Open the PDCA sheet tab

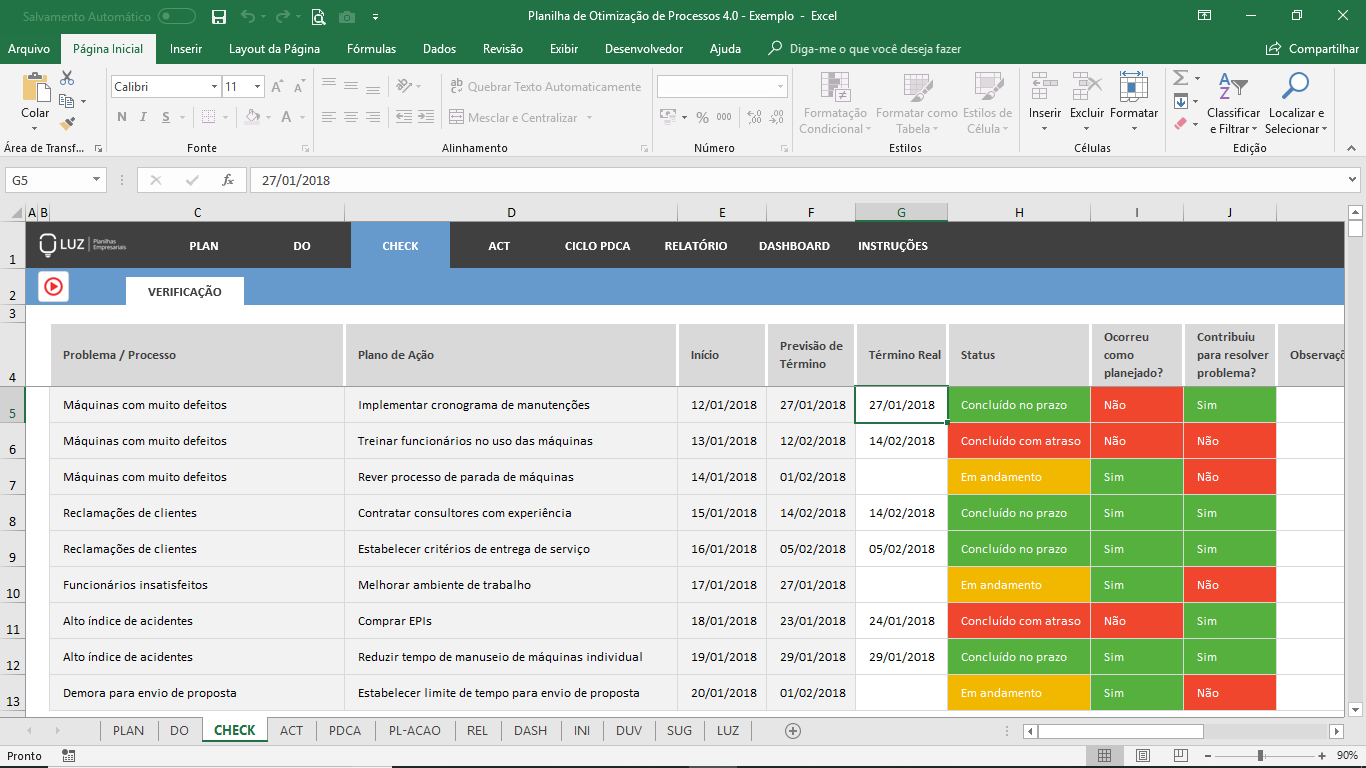[x=345, y=731]
